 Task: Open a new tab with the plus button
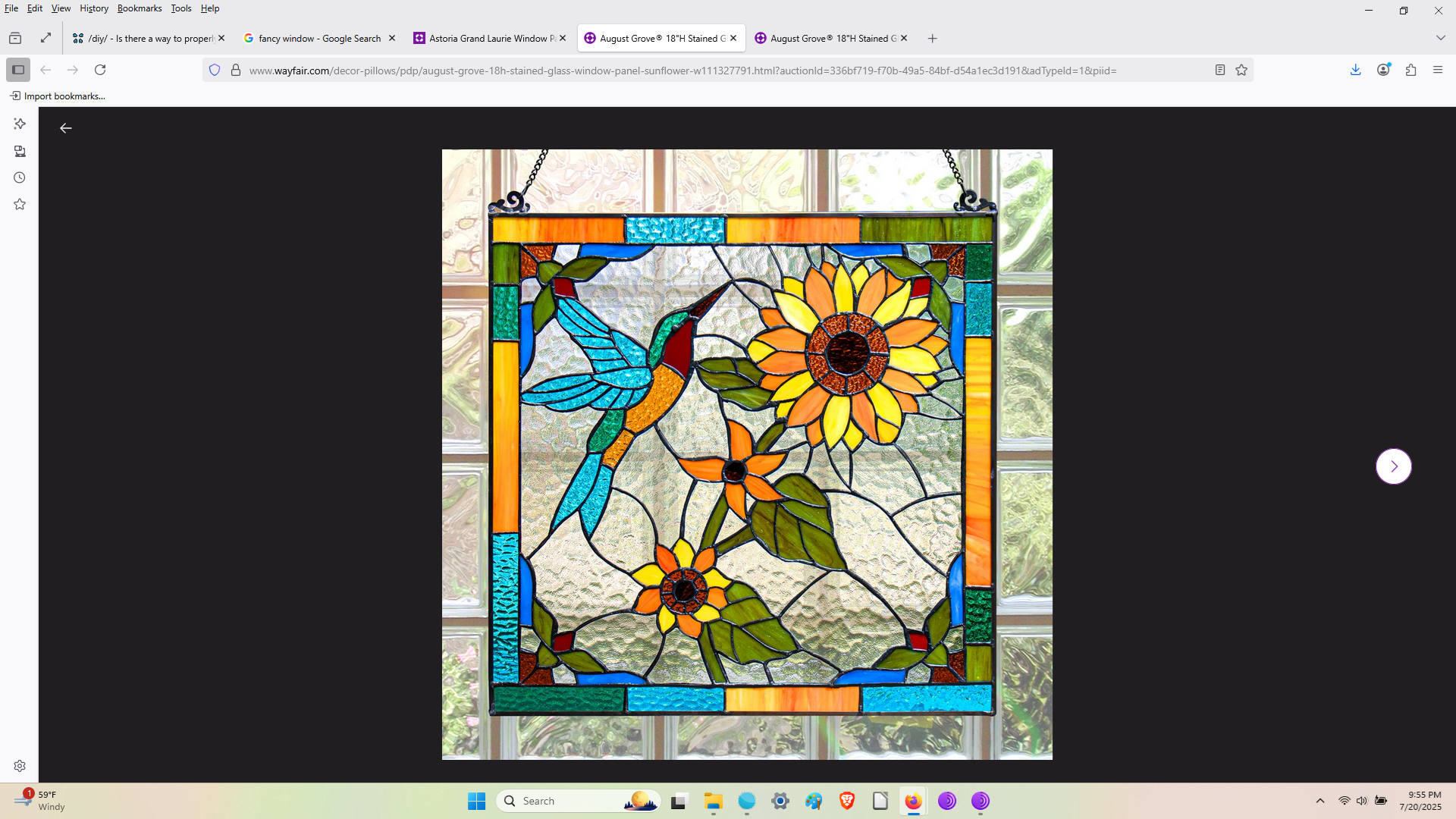933,39
